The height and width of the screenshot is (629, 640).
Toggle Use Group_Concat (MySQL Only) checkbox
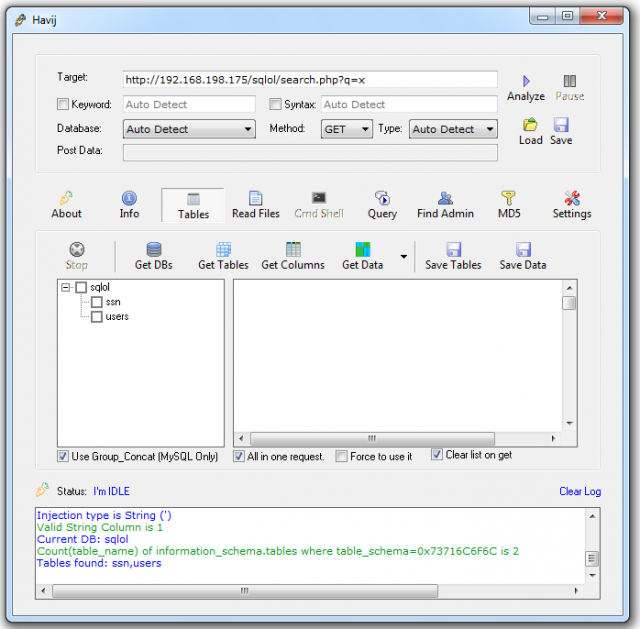click(x=62, y=456)
